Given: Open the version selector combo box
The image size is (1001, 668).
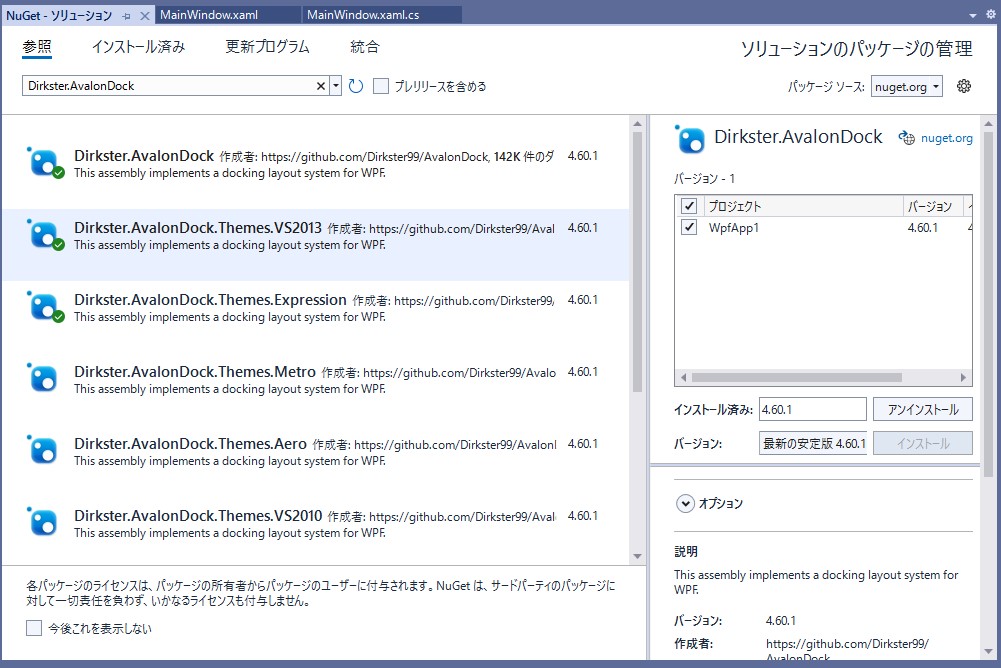Looking at the screenshot, I should 813,443.
